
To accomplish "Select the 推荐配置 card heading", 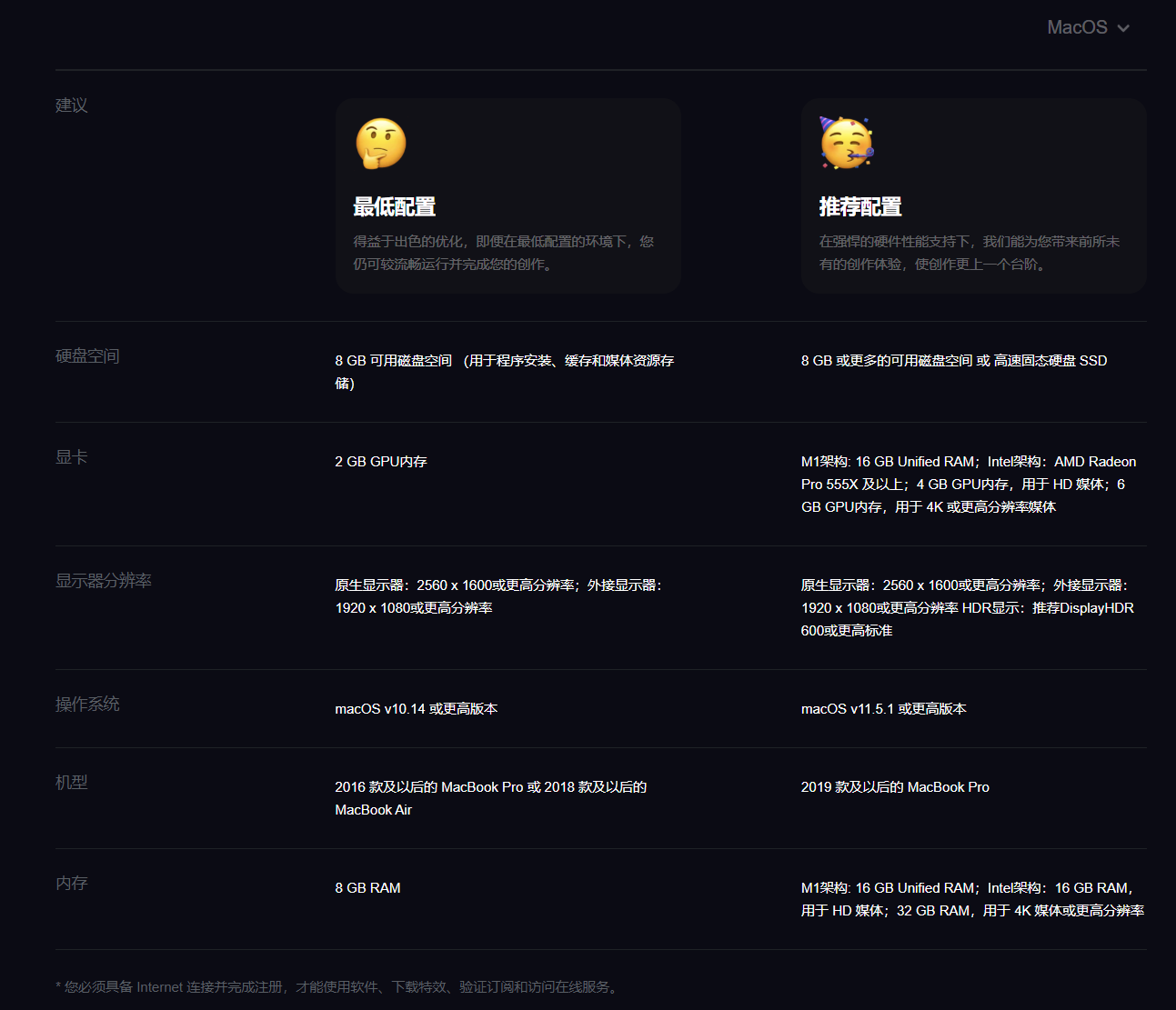I will click(860, 207).
